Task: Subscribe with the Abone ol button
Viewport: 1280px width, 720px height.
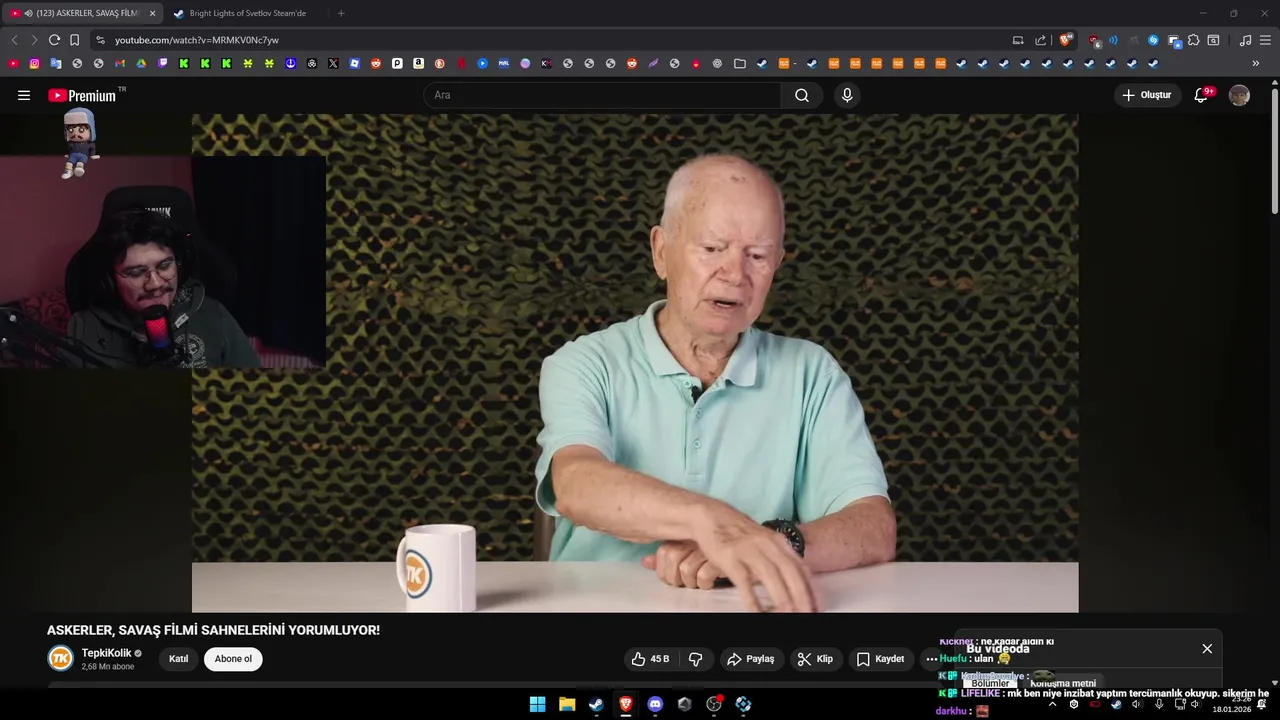Action: tap(233, 659)
